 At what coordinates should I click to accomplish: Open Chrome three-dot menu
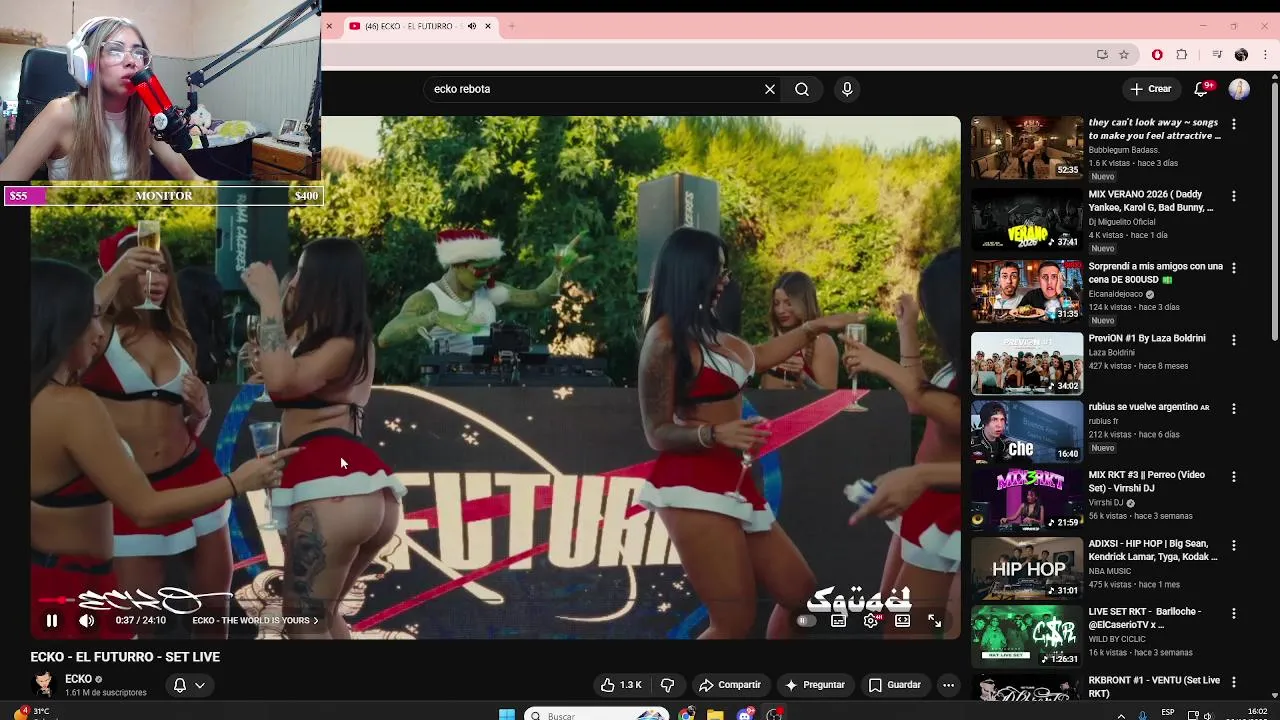[x=1265, y=55]
